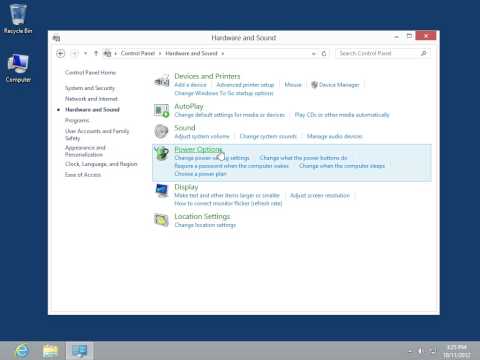Open System and Security in sidebar
480x360 pixels.
(90, 88)
